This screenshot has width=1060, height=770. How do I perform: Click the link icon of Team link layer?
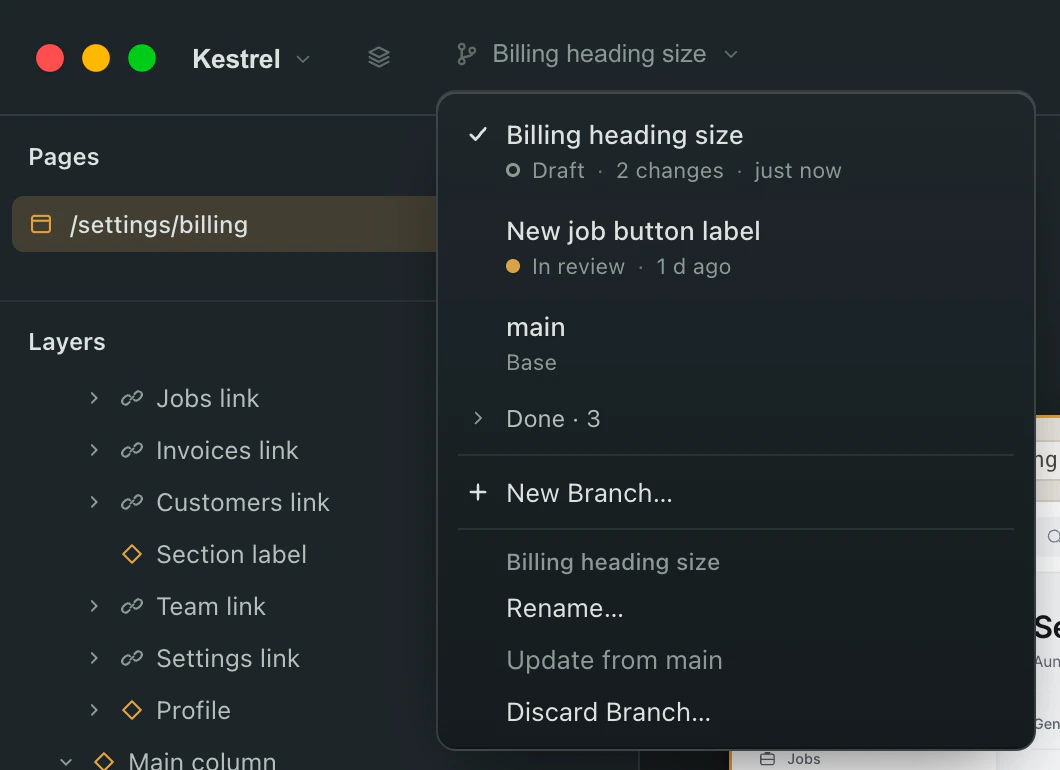(x=132, y=606)
